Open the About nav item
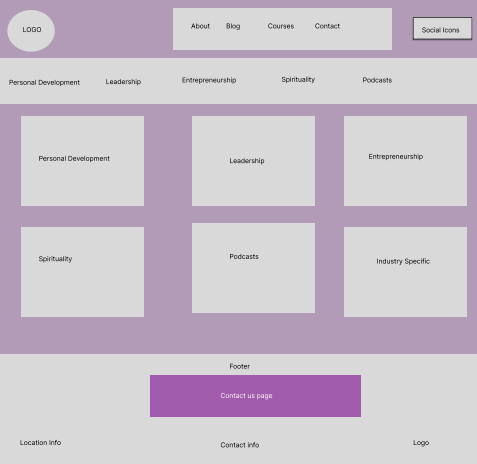 tap(200, 26)
